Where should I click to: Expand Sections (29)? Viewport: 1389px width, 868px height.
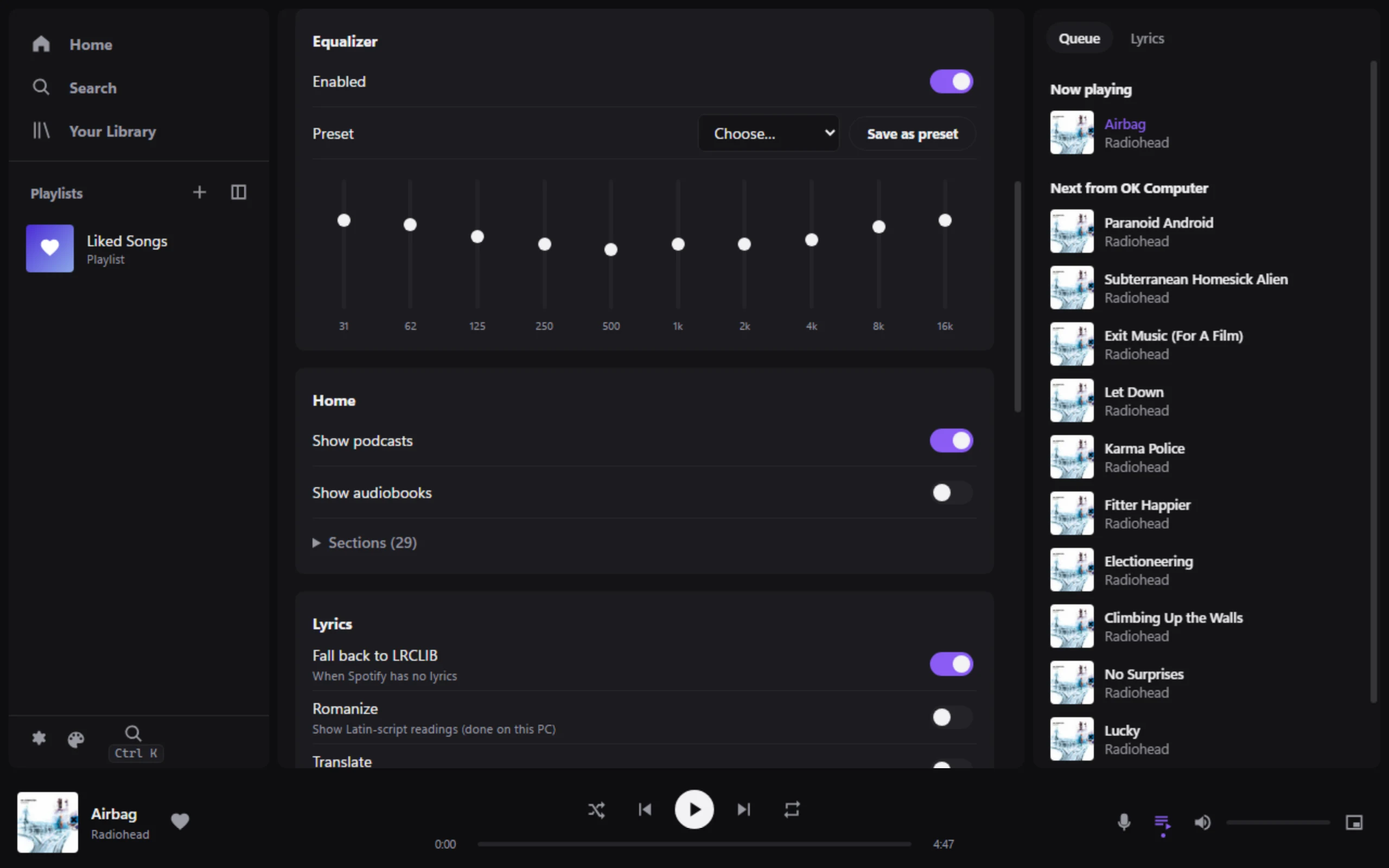(x=365, y=542)
